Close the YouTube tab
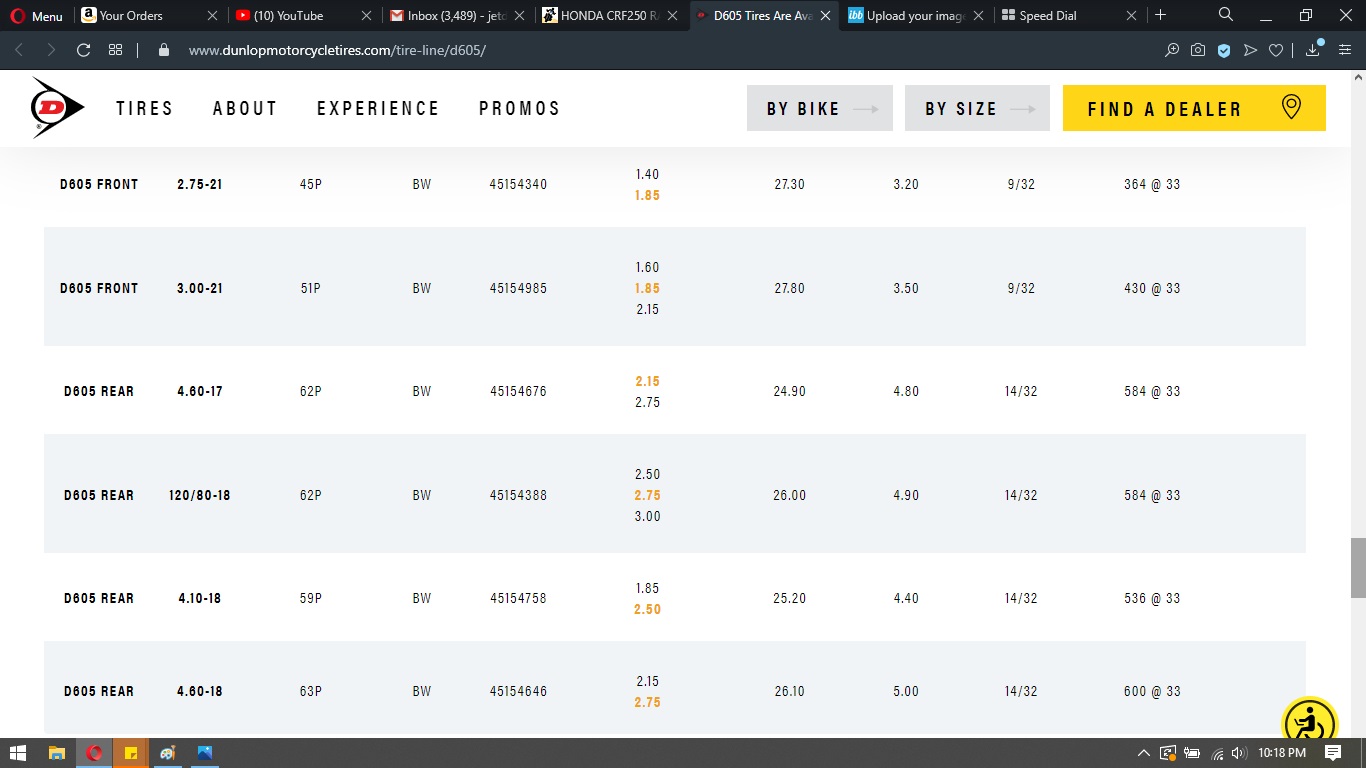 pos(365,16)
